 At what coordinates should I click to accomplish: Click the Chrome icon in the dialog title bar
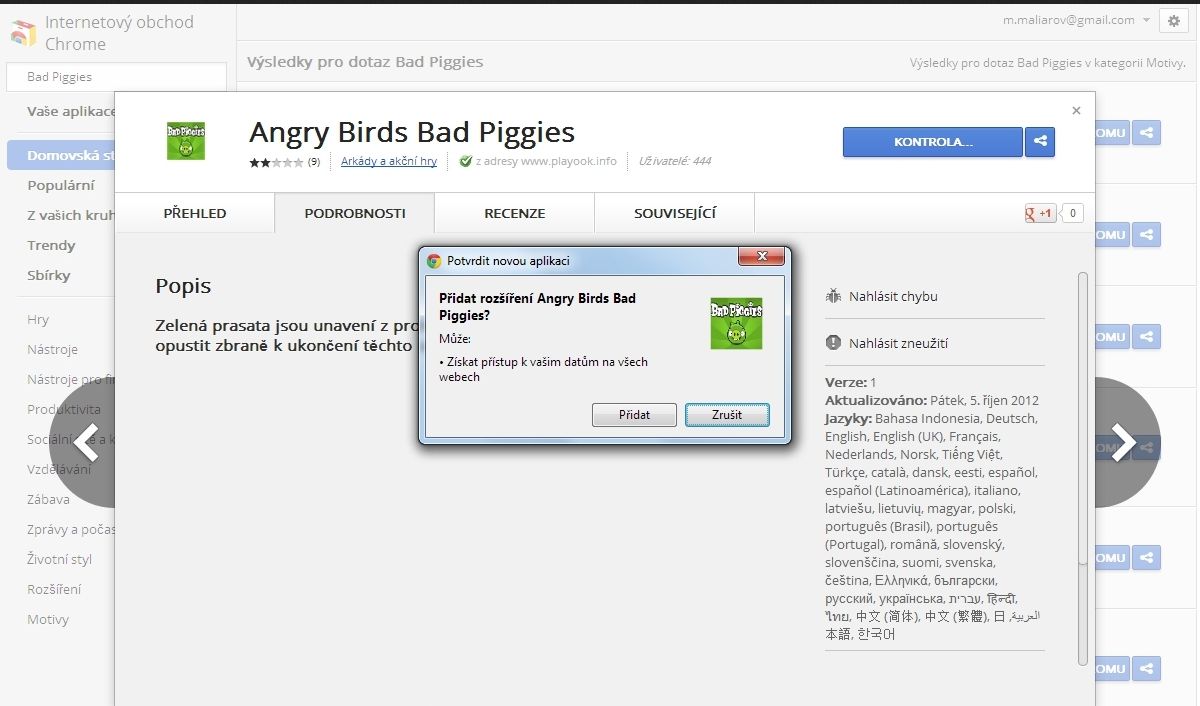click(434, 261)
